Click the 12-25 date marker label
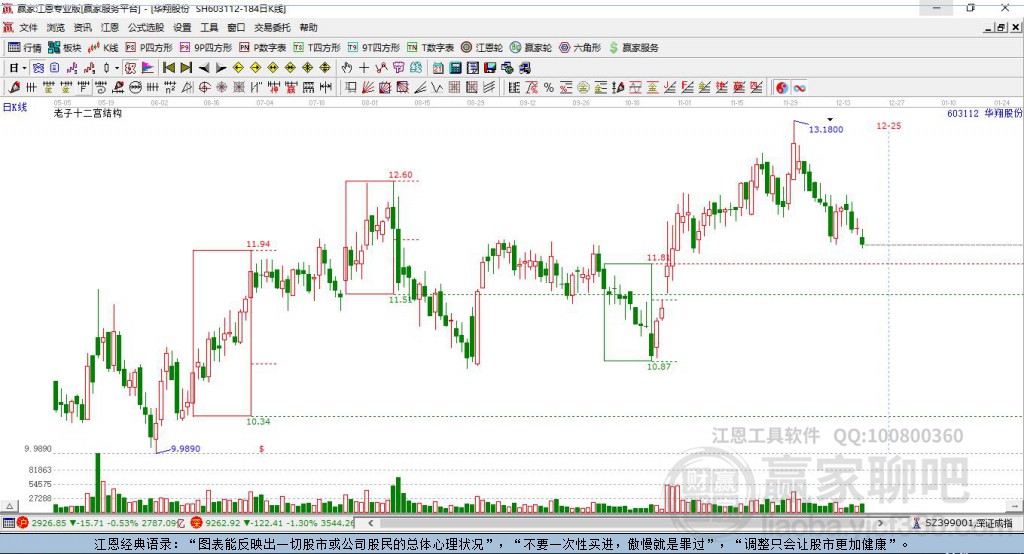This screenshot has width=1024, height=554. (888, 125)
